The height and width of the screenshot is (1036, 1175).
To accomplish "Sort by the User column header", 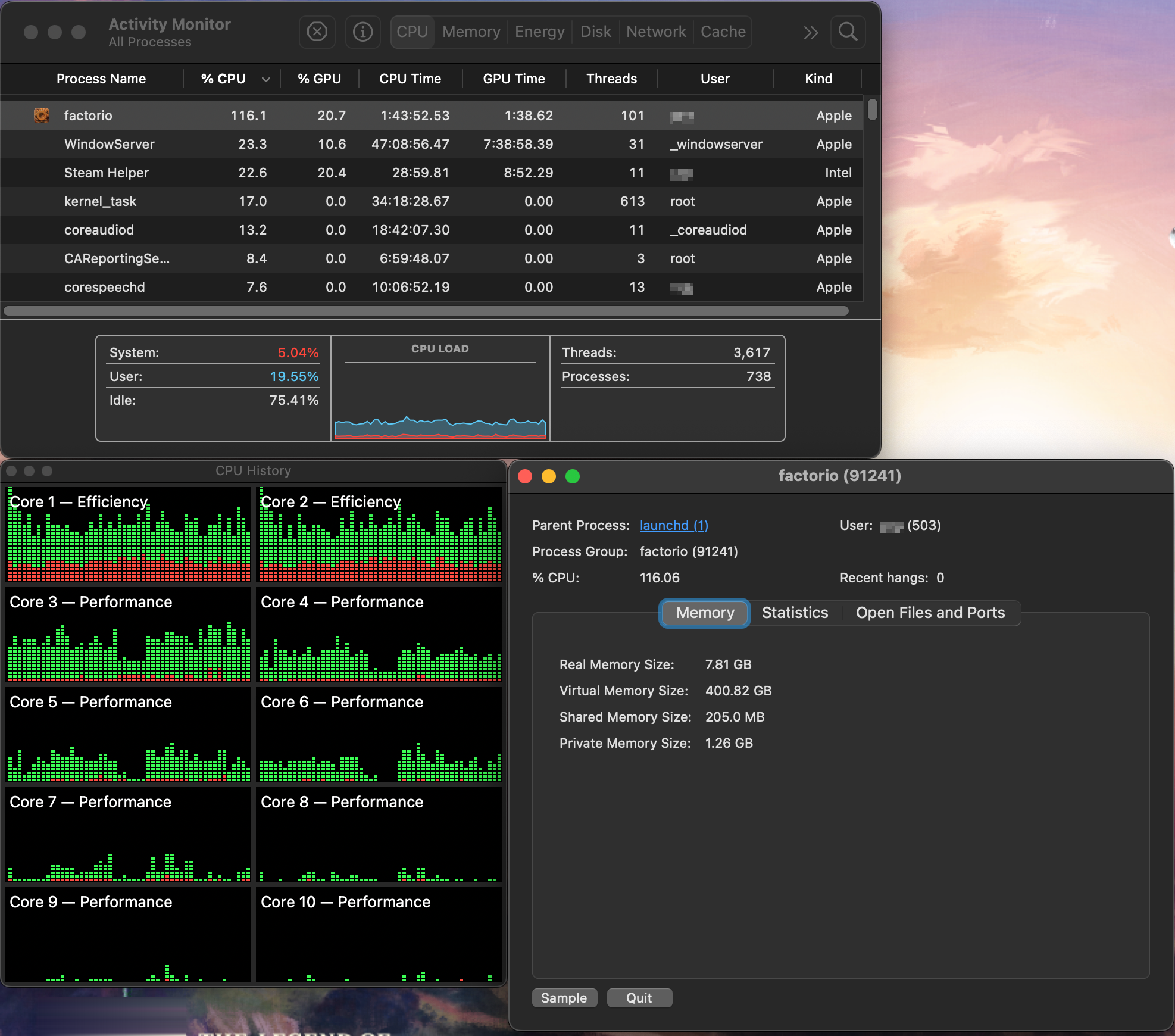I will (x=715, y=79).
